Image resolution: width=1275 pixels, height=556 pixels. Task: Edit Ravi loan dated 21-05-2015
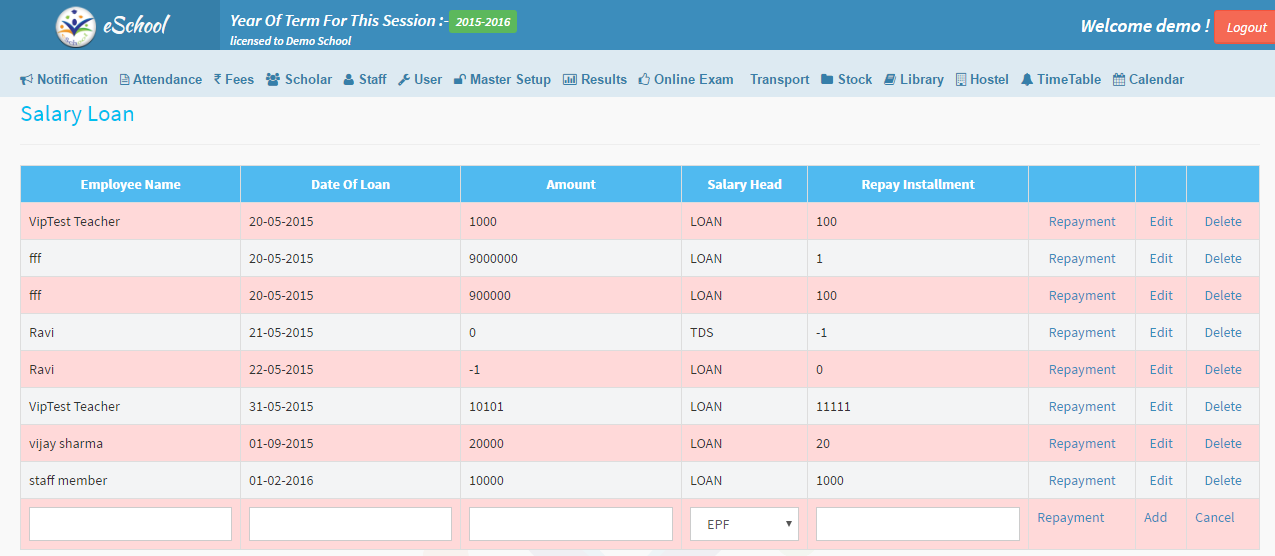point(1161,332)
